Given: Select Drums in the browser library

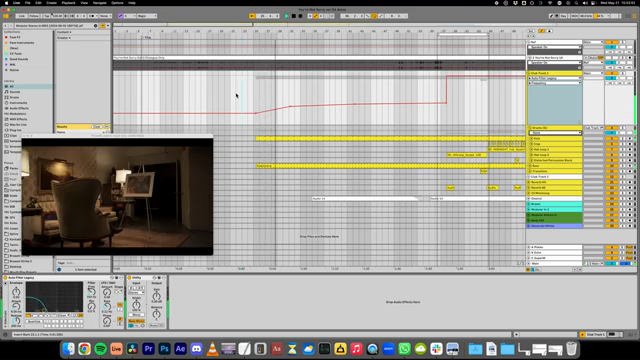Looking at the screenshot, I should [14, 97].
